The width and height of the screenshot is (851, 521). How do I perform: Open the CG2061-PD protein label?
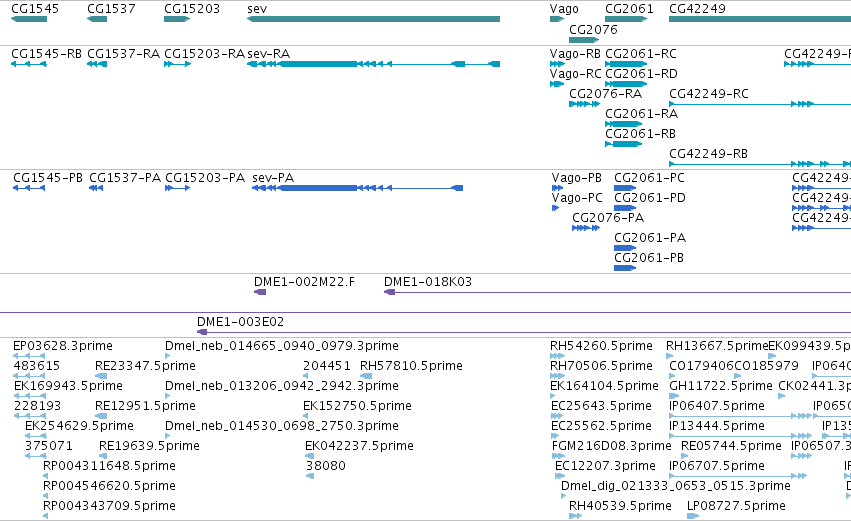[x=650, y=198]
